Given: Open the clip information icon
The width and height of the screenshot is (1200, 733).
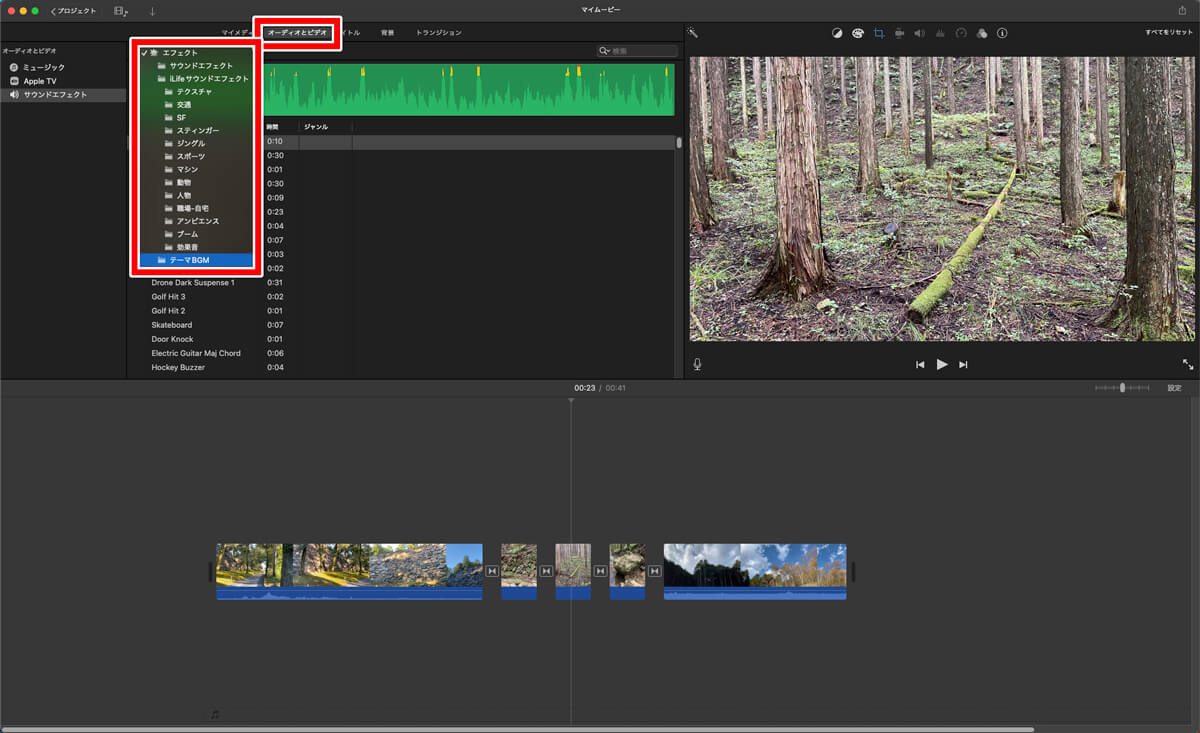Looking at the screenshot, I should pos(1002,33).
